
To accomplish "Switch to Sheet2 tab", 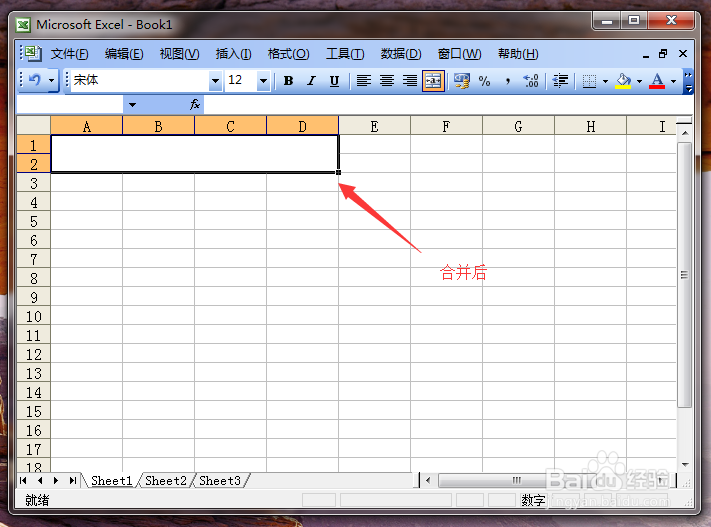I will 166,480.
